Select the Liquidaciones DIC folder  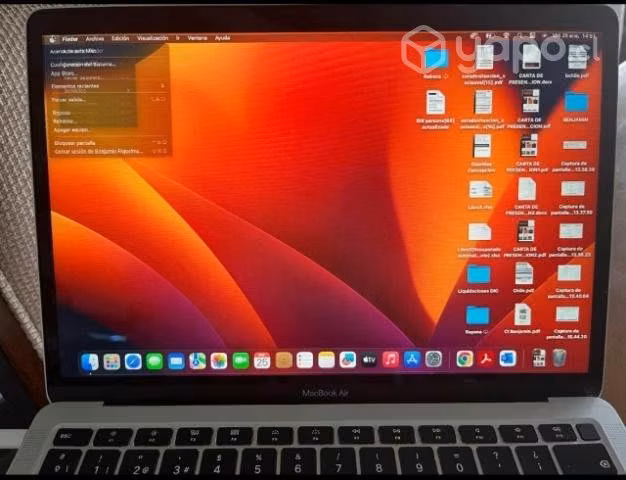point(479,274)
